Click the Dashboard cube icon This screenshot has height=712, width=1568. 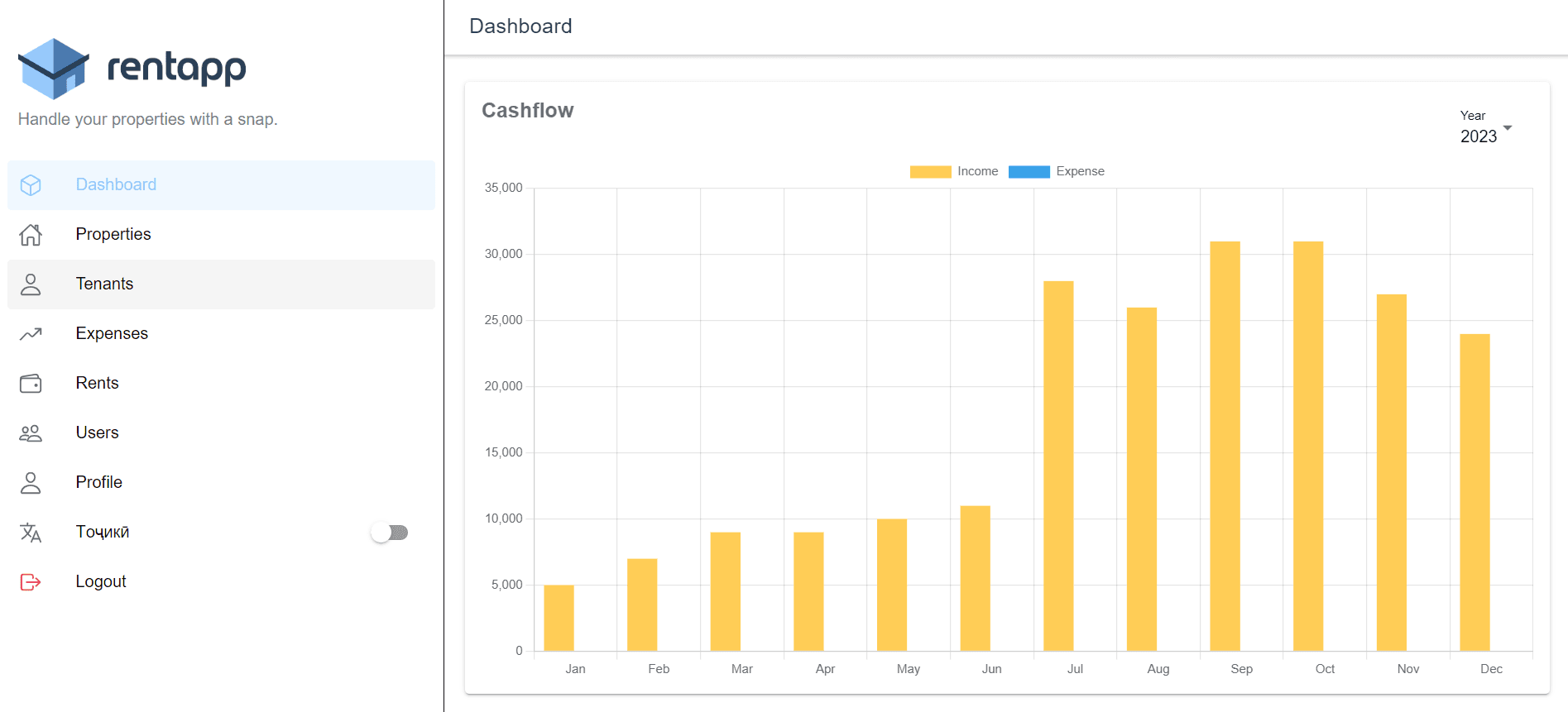(x=31, y=185)
